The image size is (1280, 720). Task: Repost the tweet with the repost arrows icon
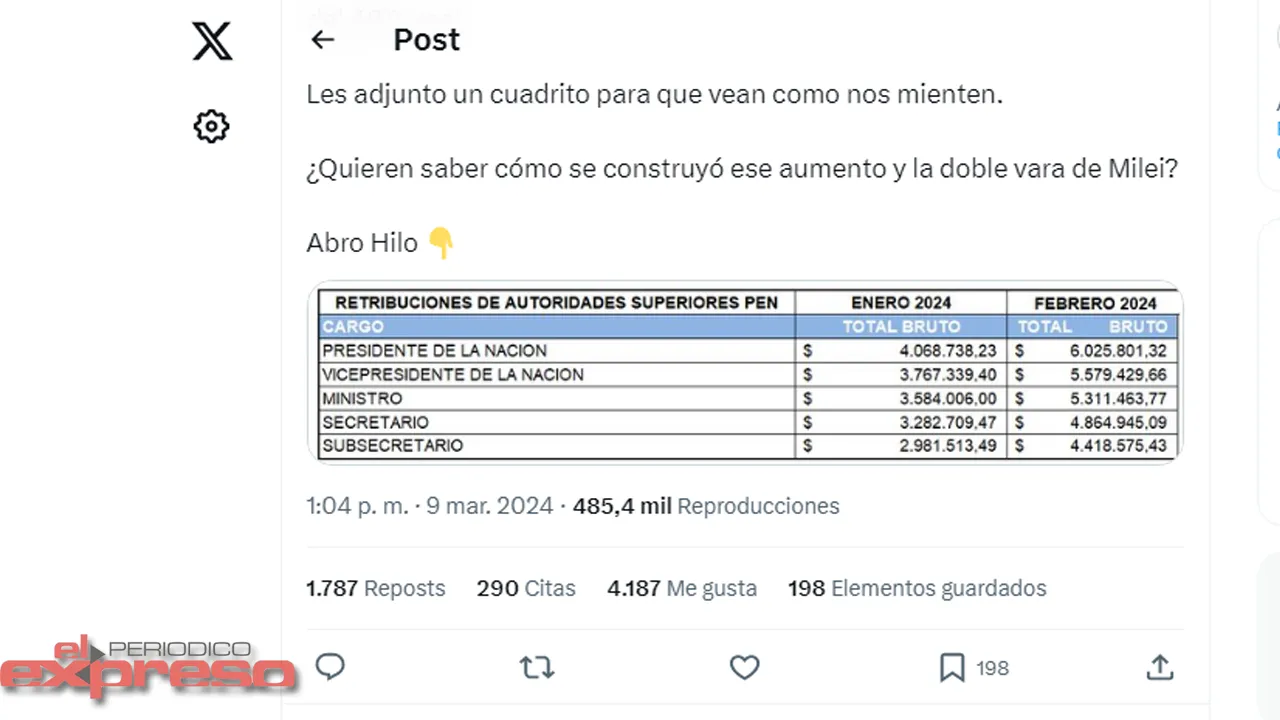[x=537, y=667]
